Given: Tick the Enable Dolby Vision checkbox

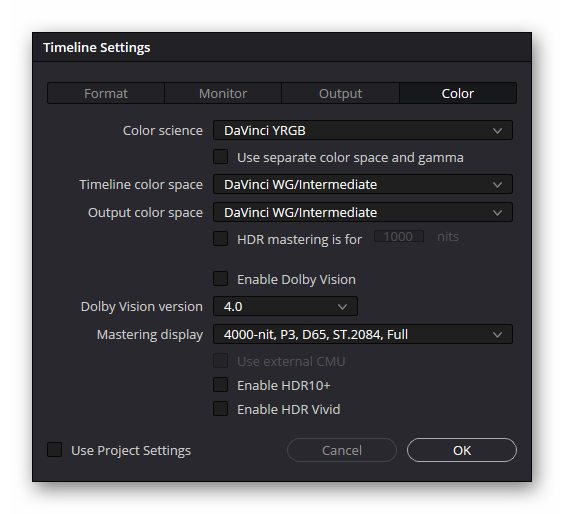Looking at the screenshot, I should tap(220, 279).
